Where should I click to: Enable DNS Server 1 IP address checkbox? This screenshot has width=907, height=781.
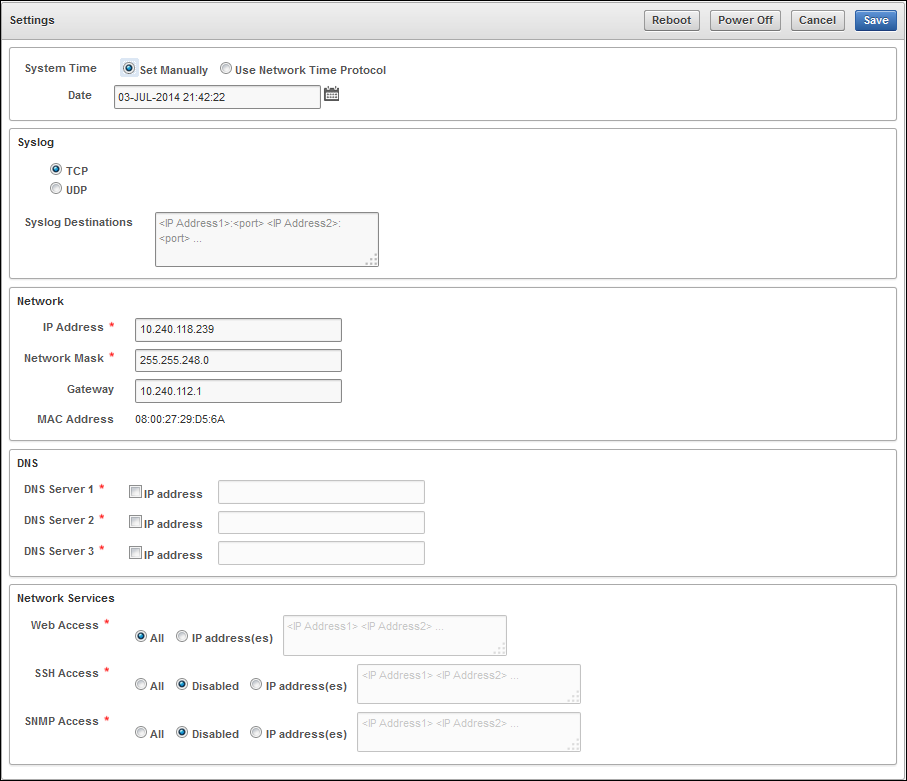click(x=135, y=492)
